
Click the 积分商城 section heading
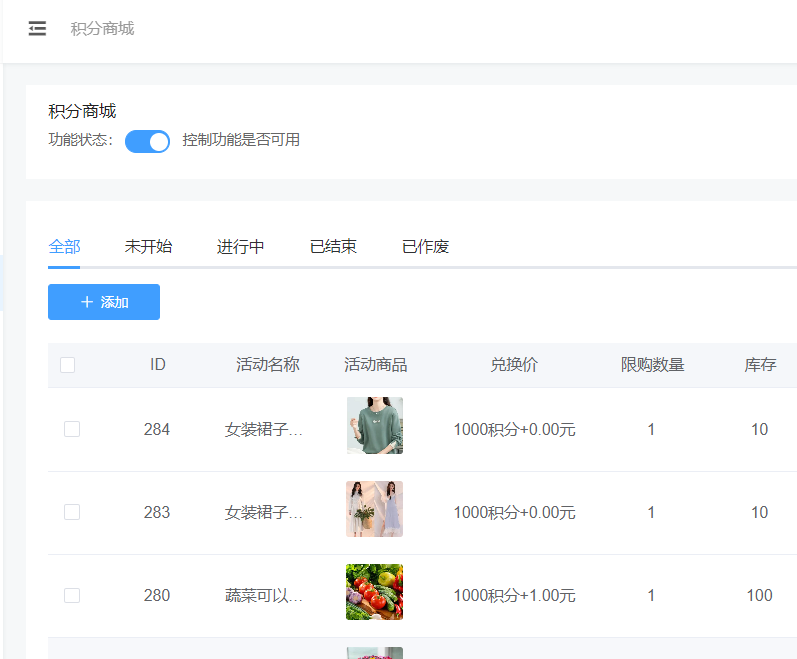coord(82,111)
